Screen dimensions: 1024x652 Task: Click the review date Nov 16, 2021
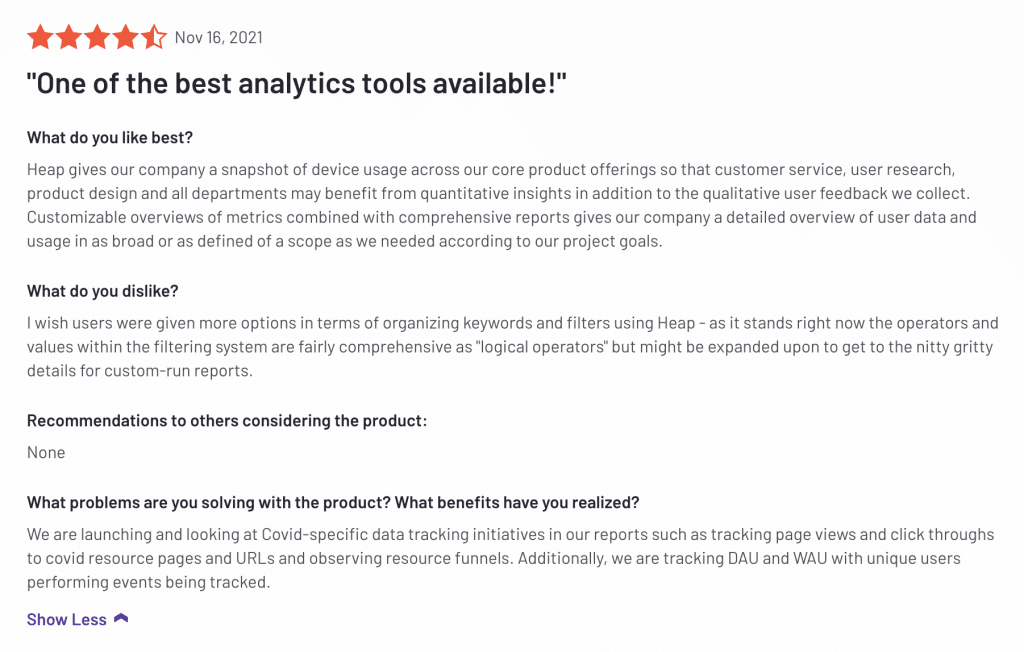[x=218, y=38]
